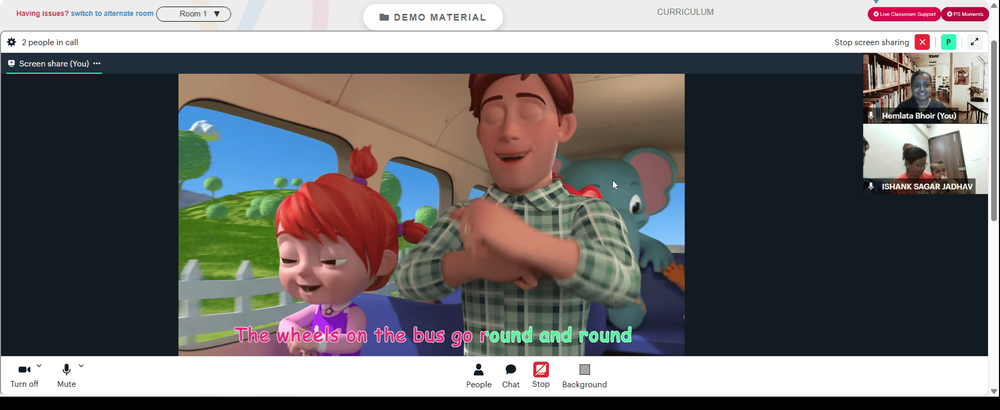Viewport: 1000px width, 410px height.
Task: Select Ishank Sagar Jadhav video thumbnail
Action: click(925, 159)
